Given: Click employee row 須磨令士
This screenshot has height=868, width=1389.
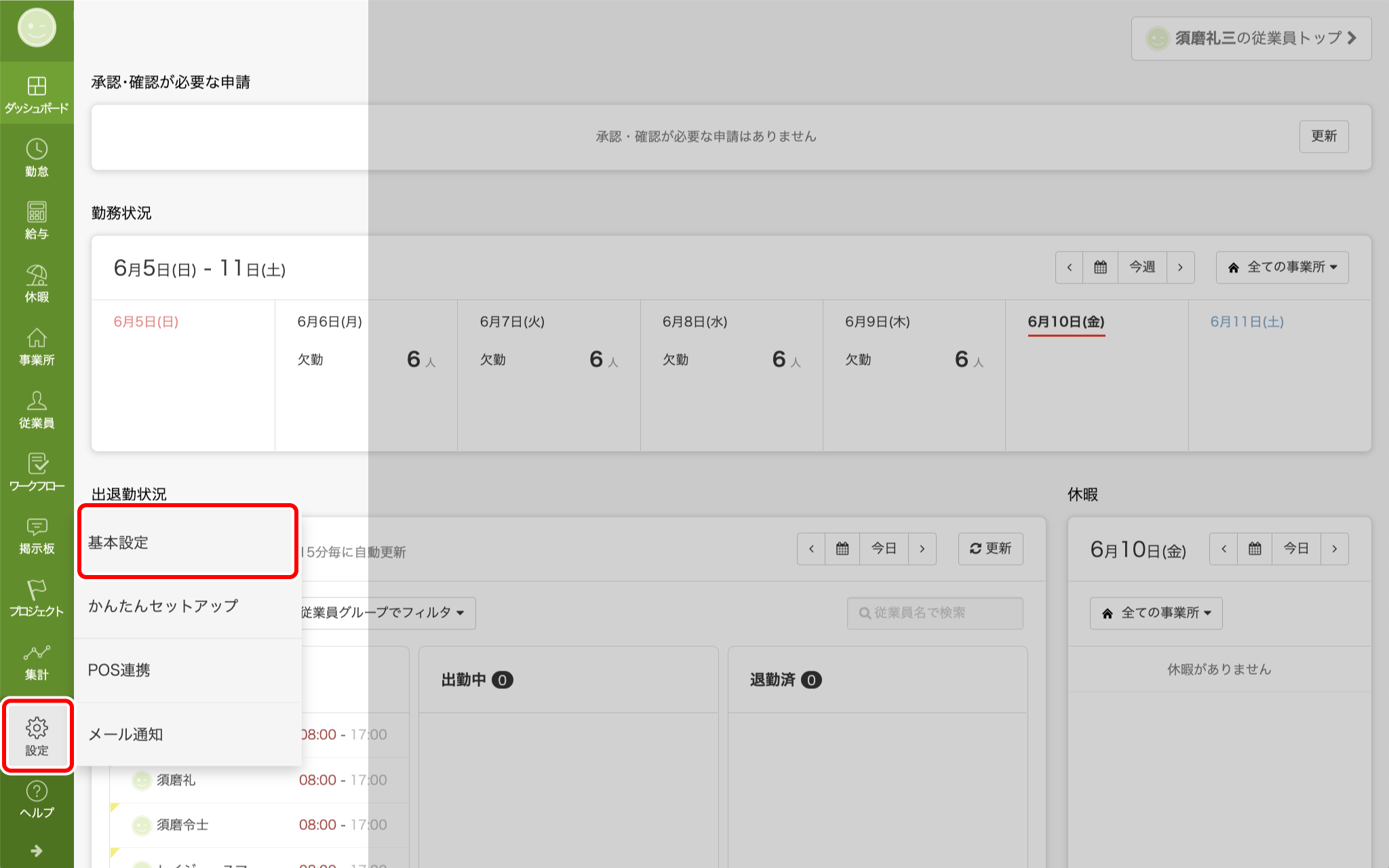Looking at the screenshot, I should tap(259, 825).
